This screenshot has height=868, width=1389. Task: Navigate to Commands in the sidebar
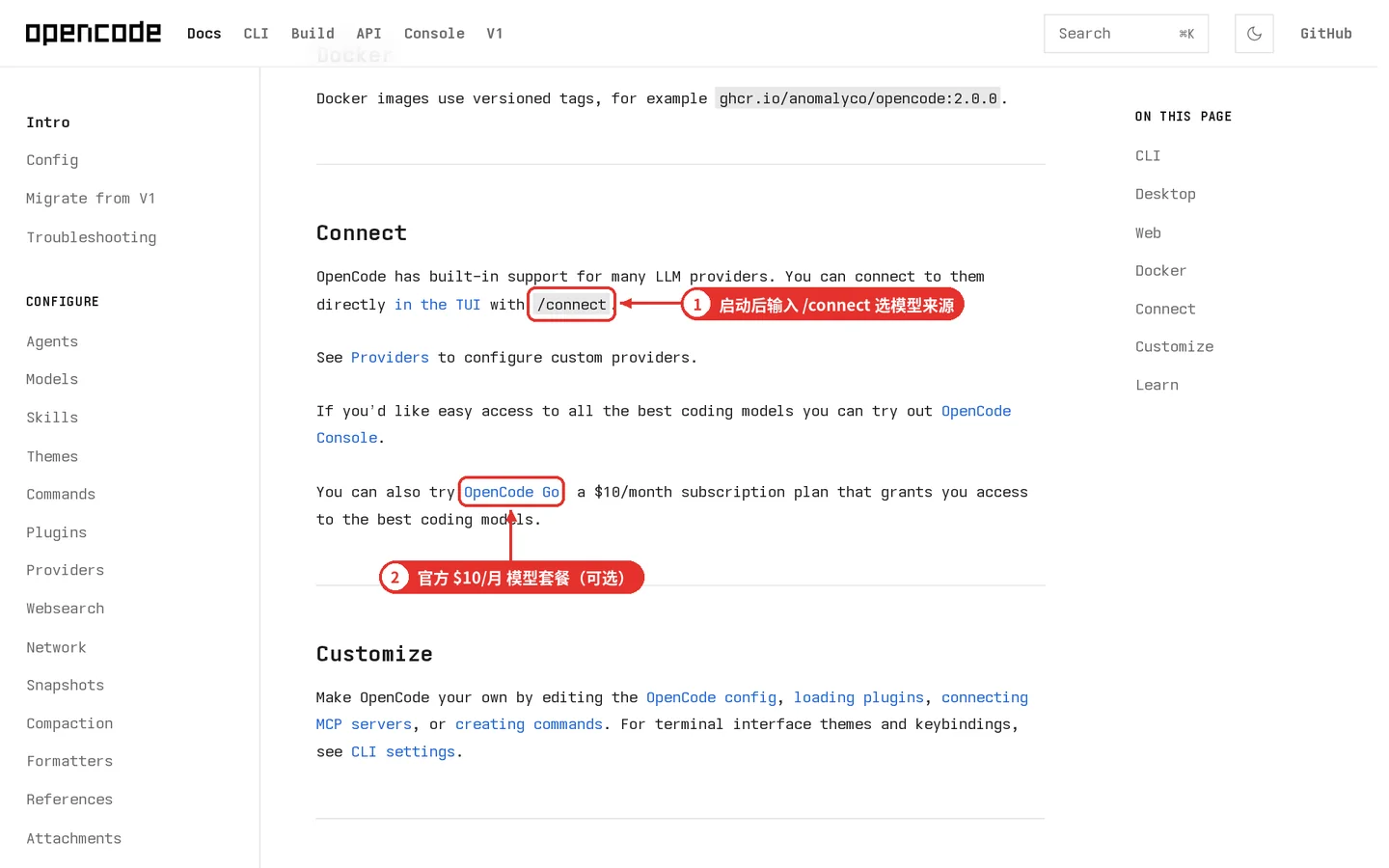(61, 494)
